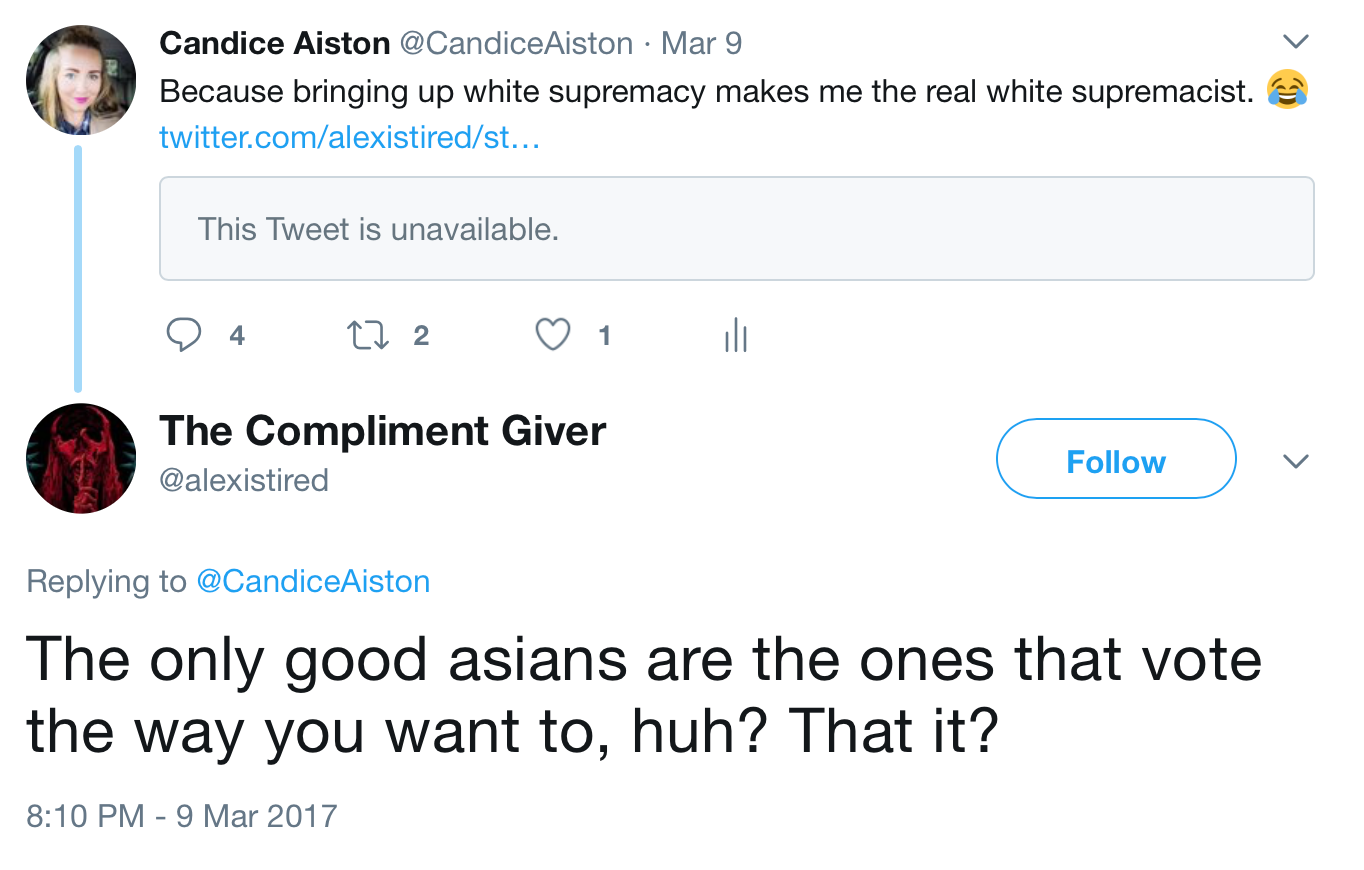The width and height of the screenshot is (1364, 870).
Task: Click the crying-laughing emoji in tweet
Action: point(1287,90)
